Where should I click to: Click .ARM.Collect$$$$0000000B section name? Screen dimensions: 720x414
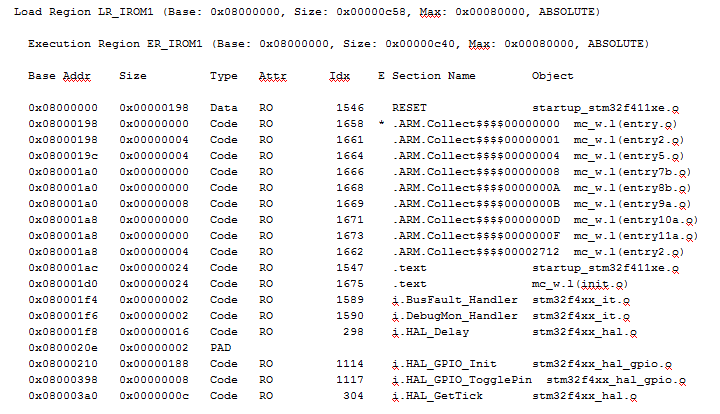[476, 204]
